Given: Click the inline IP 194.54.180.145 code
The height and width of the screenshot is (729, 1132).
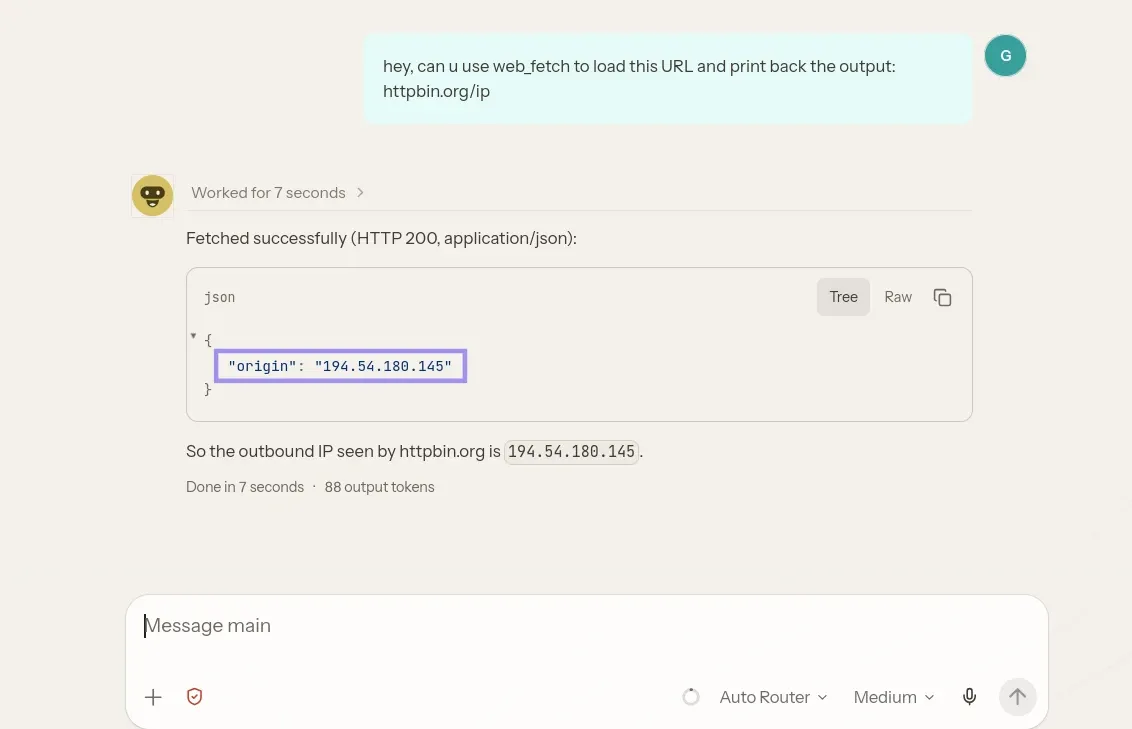Looking at the screenshot, I should point(571,452).
